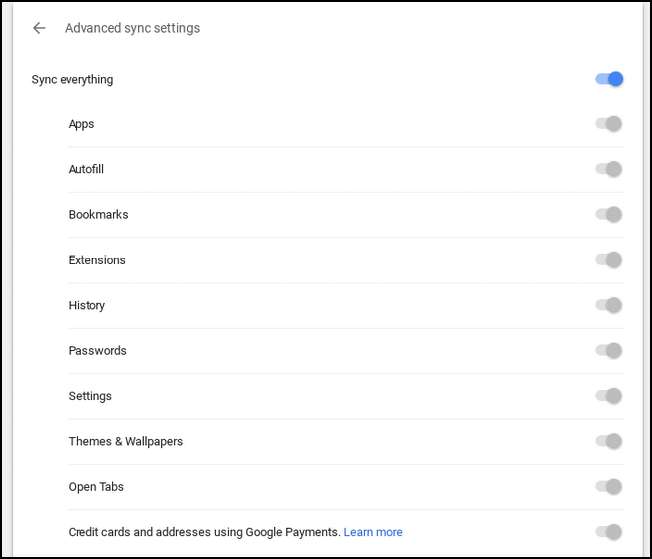
Task: Toggle the Bookmarks sync switch
Action: click(x=609, y=214)
